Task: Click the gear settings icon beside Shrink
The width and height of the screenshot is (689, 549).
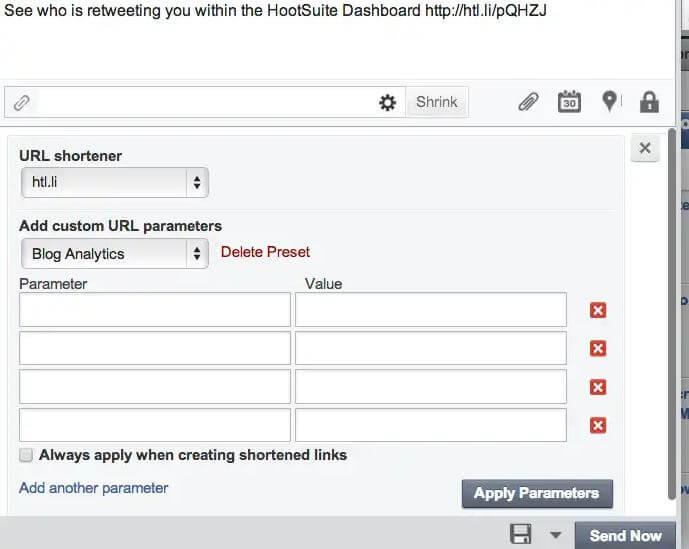Action: pos(388,102)
